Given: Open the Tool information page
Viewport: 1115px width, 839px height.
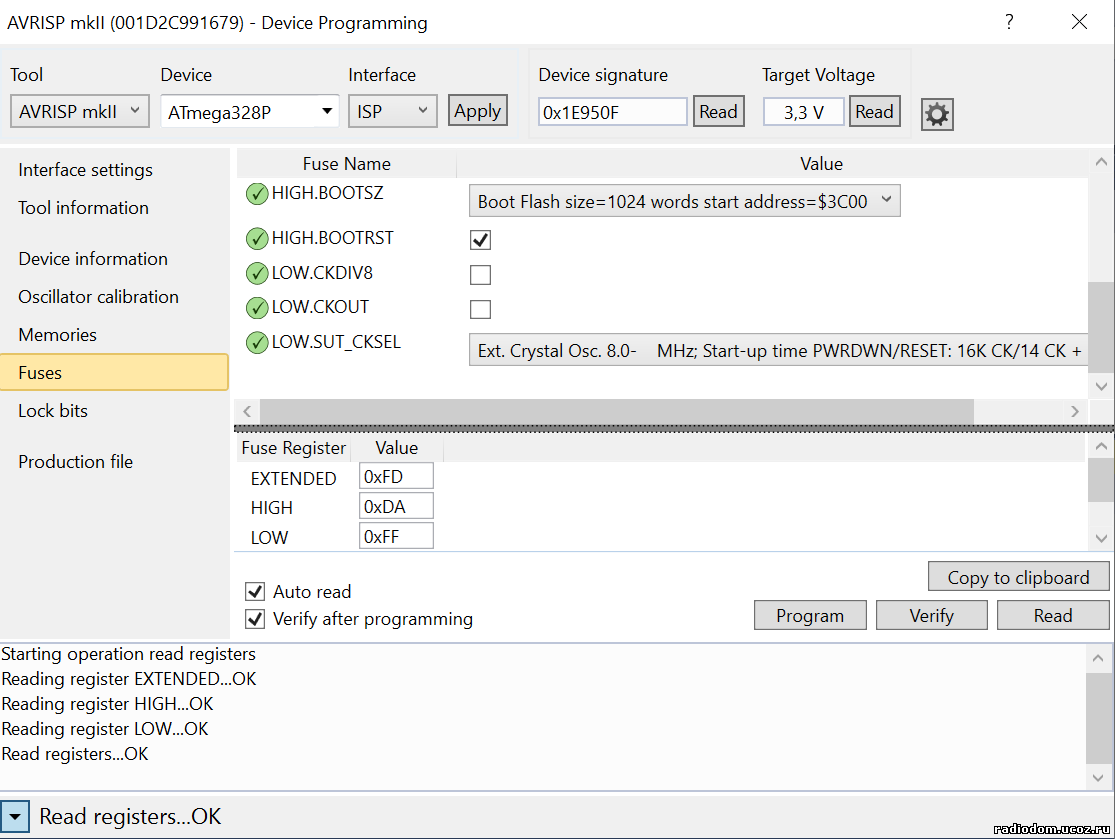Looking at the screenshot, I should 83,208.
